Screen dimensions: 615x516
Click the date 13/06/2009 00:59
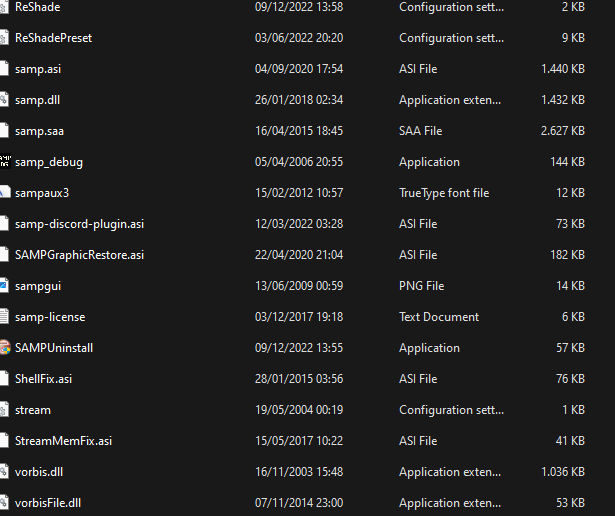tap(299, 285)
